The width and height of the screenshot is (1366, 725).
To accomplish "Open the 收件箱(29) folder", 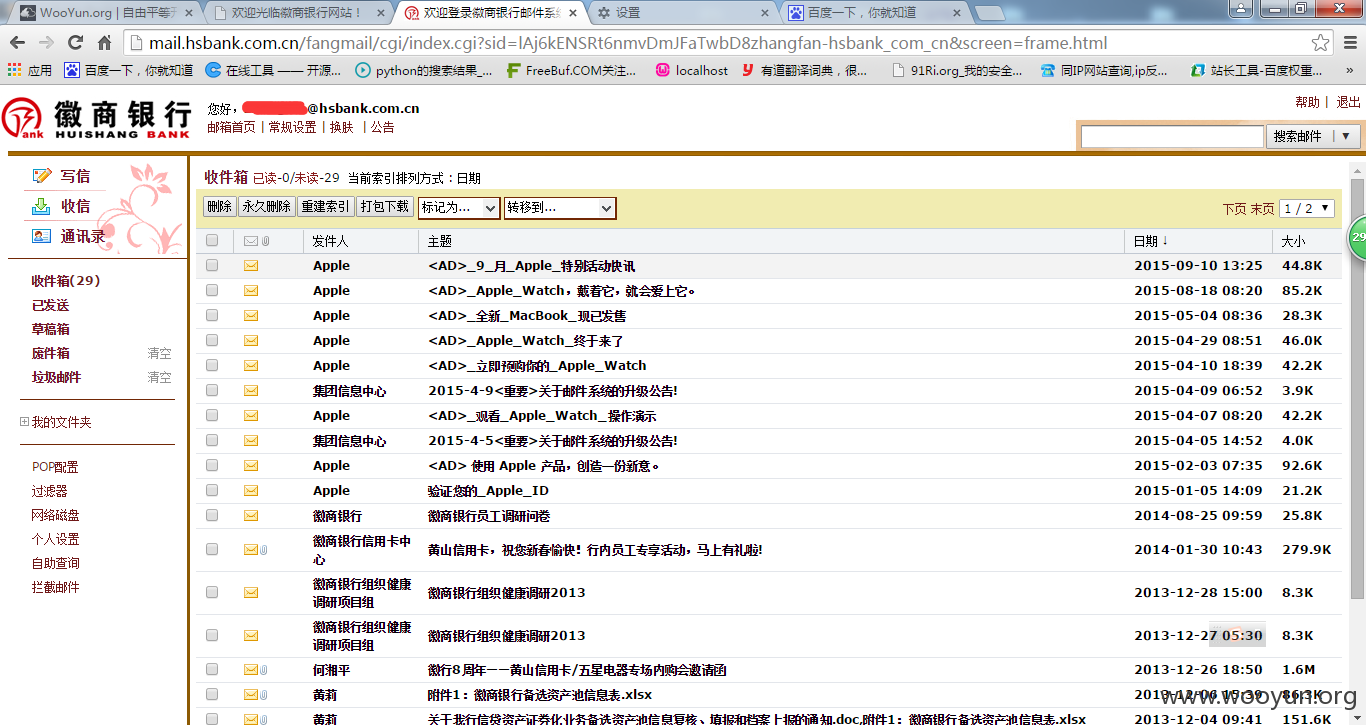I will 66,281.
